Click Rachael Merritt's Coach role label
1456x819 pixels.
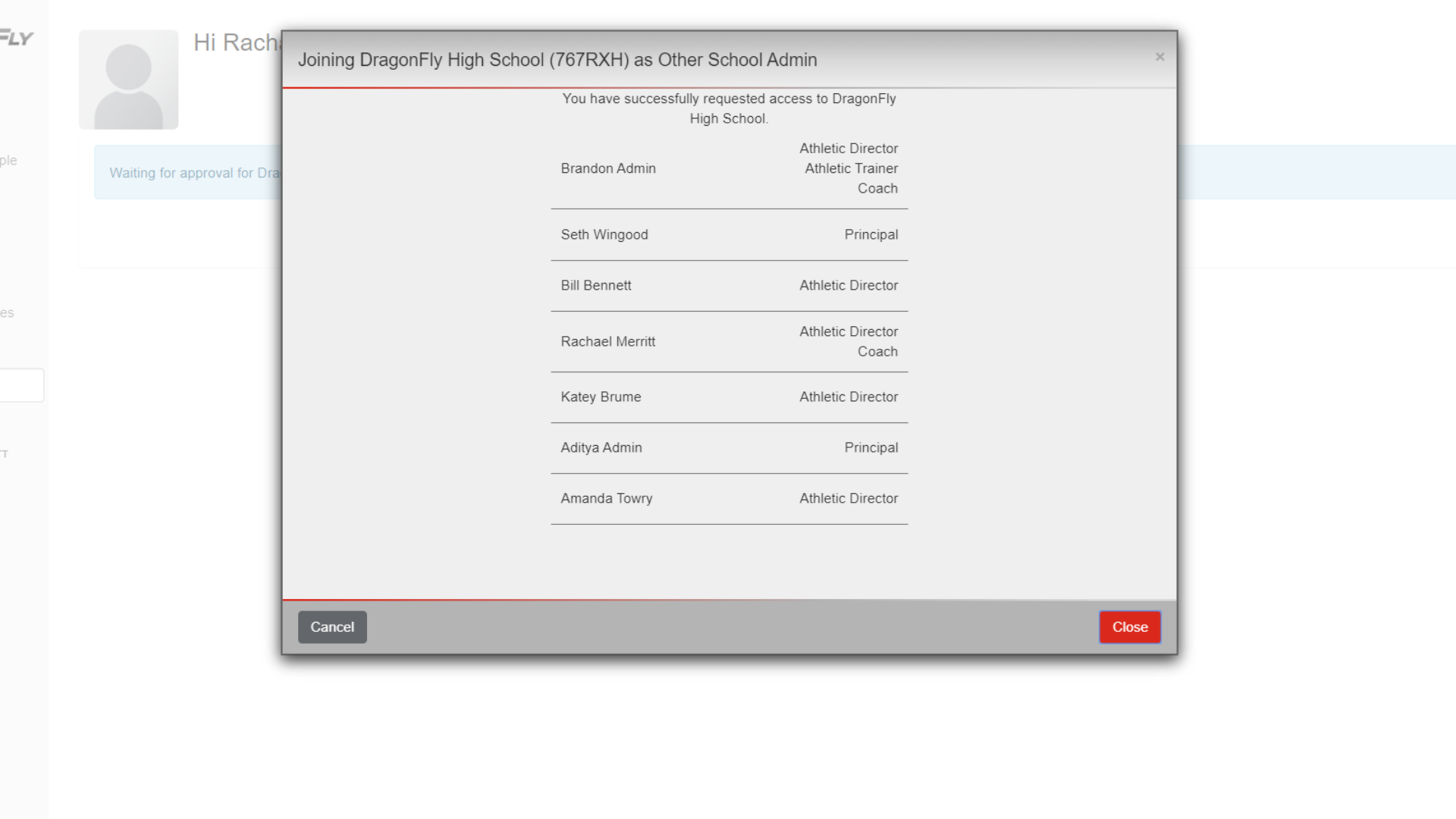(x=877, y=351)
